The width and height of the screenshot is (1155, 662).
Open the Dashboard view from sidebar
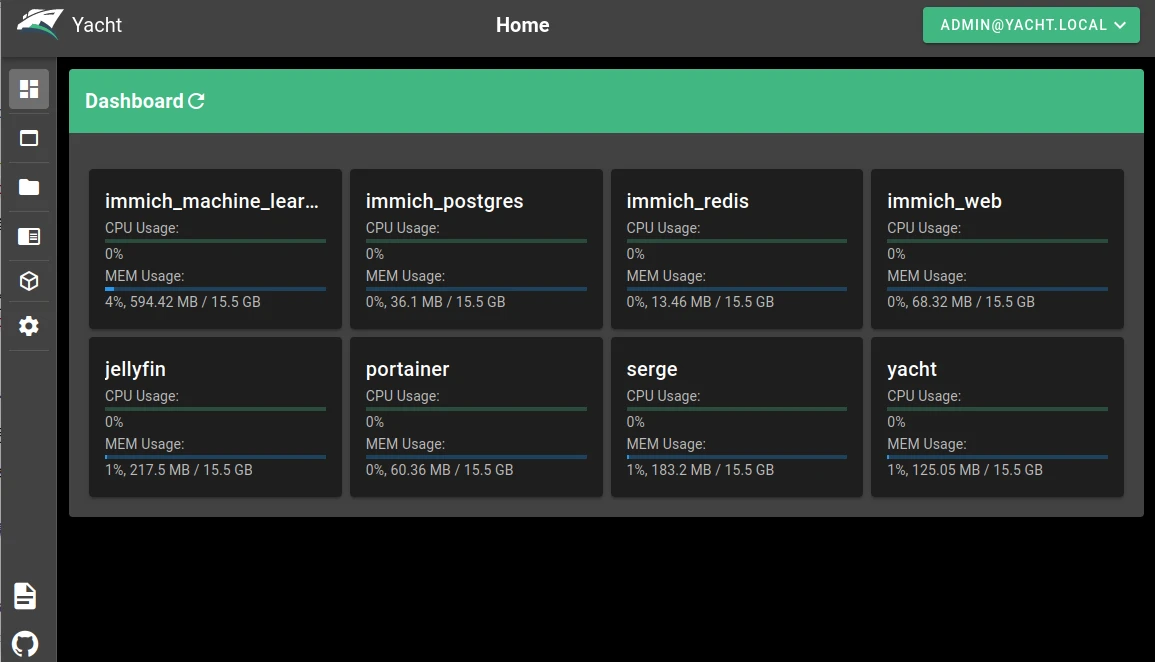click(29, 89)
